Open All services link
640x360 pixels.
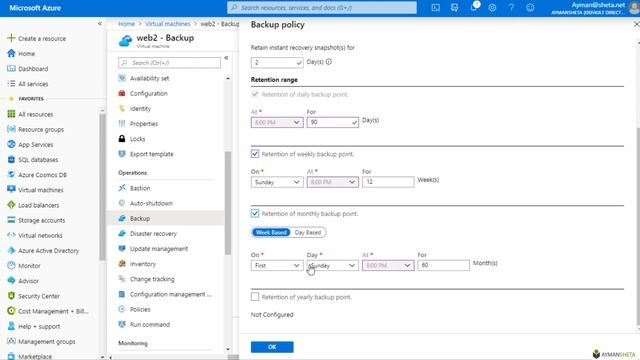point(33,84)
